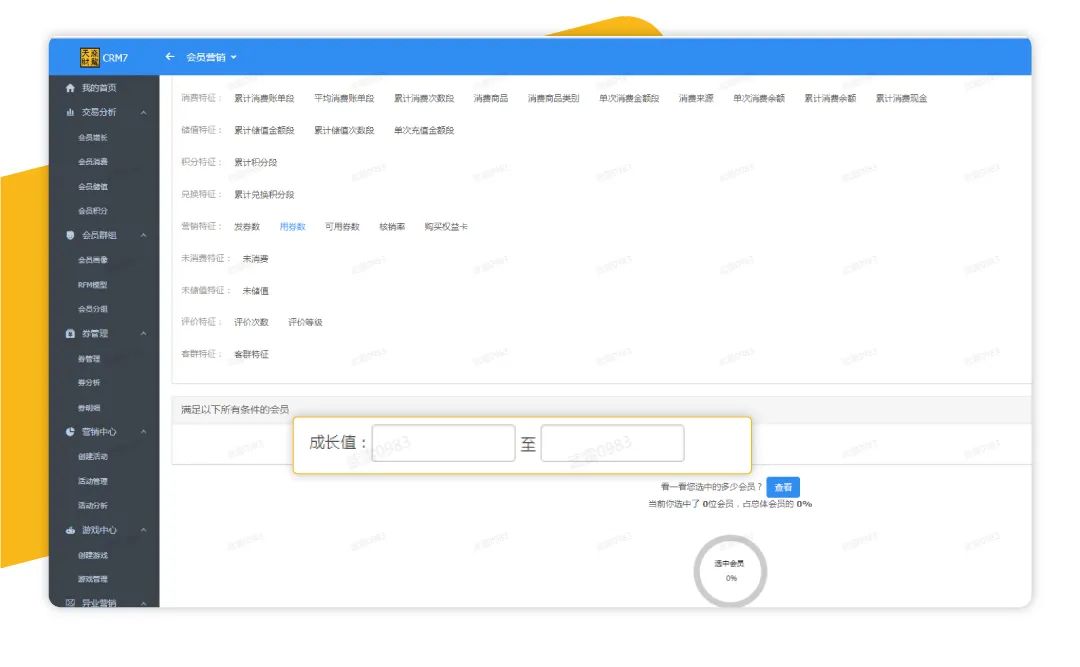The height and width of the screenshot is (667, 1080).
Task: Select the 未消费 filter option
Action: click(x=256, y=259)
